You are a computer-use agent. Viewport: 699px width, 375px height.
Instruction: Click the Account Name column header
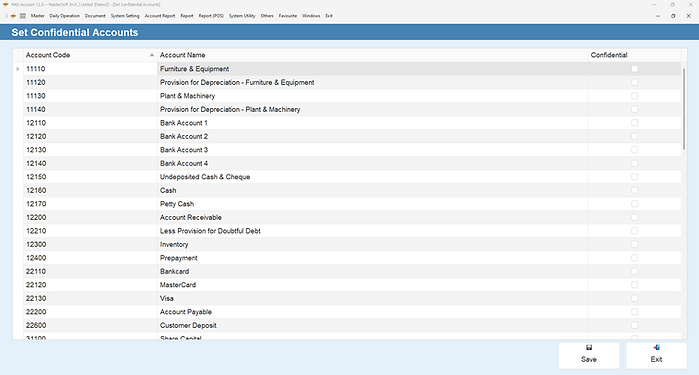click(x=372, y=55)
